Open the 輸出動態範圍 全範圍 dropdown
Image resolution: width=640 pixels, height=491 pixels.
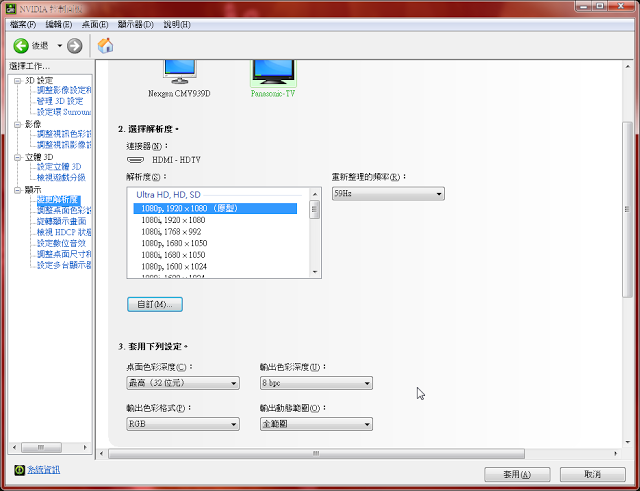[x=316, y=424]
